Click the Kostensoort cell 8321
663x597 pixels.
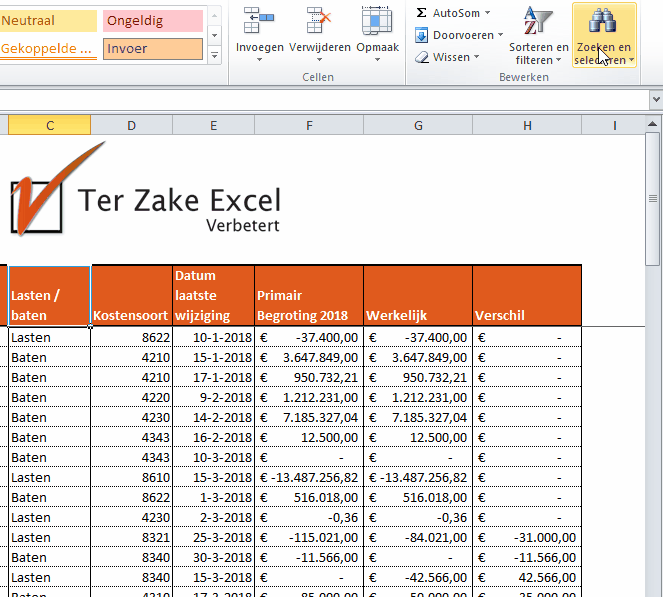132,538
